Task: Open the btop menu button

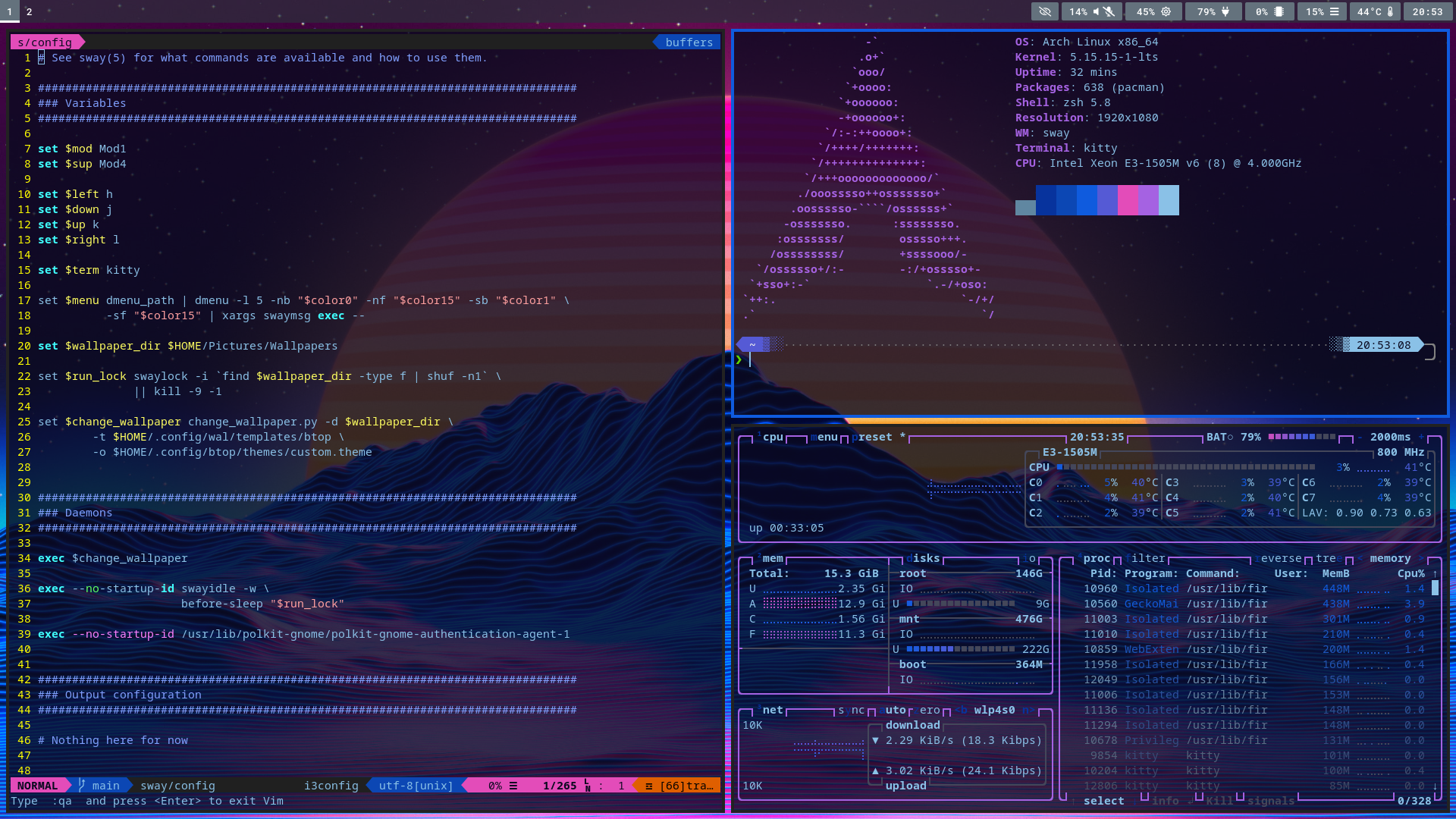Action: coord(825,437)
